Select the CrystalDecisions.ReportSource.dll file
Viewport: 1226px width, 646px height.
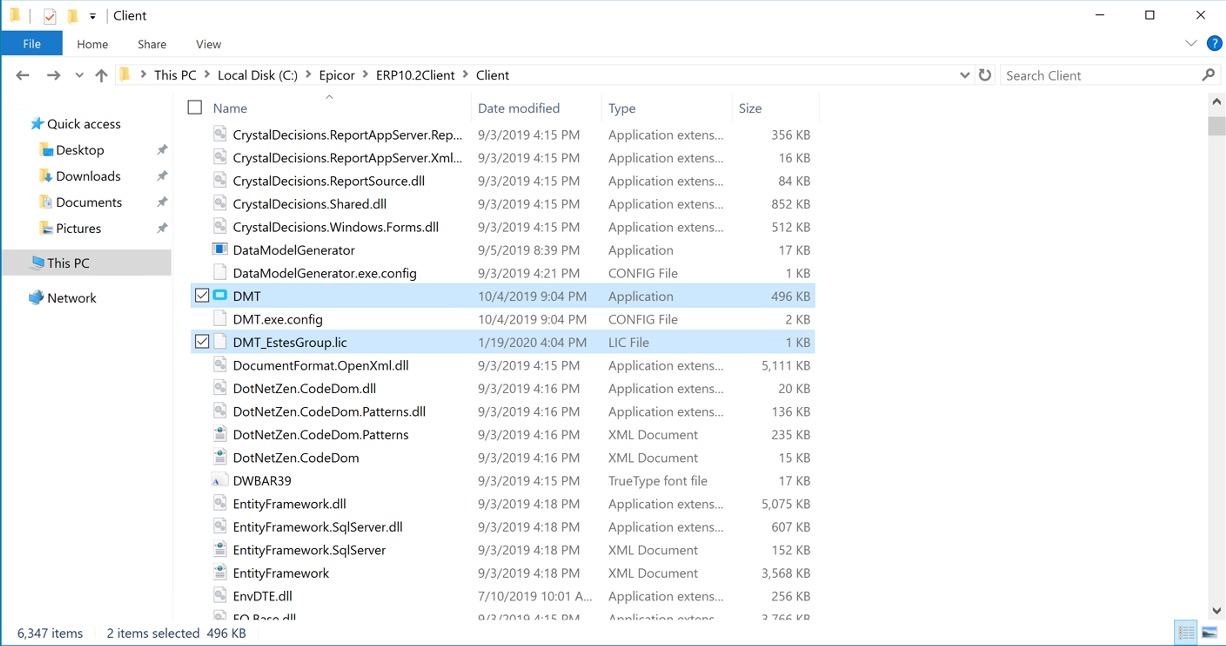(503, 181)
